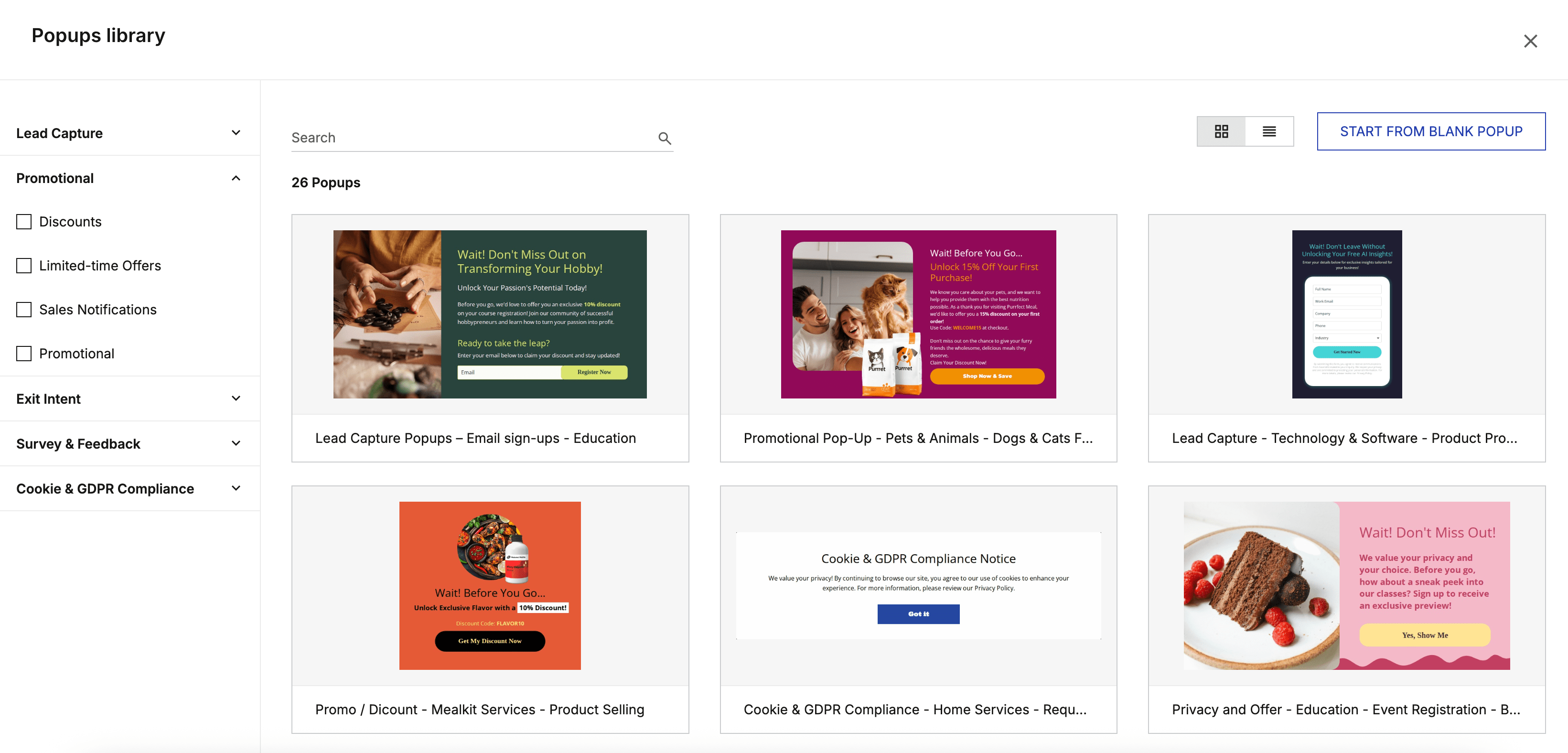
Task: Enable the Sales Notifications filter
Action: [24, 309]
